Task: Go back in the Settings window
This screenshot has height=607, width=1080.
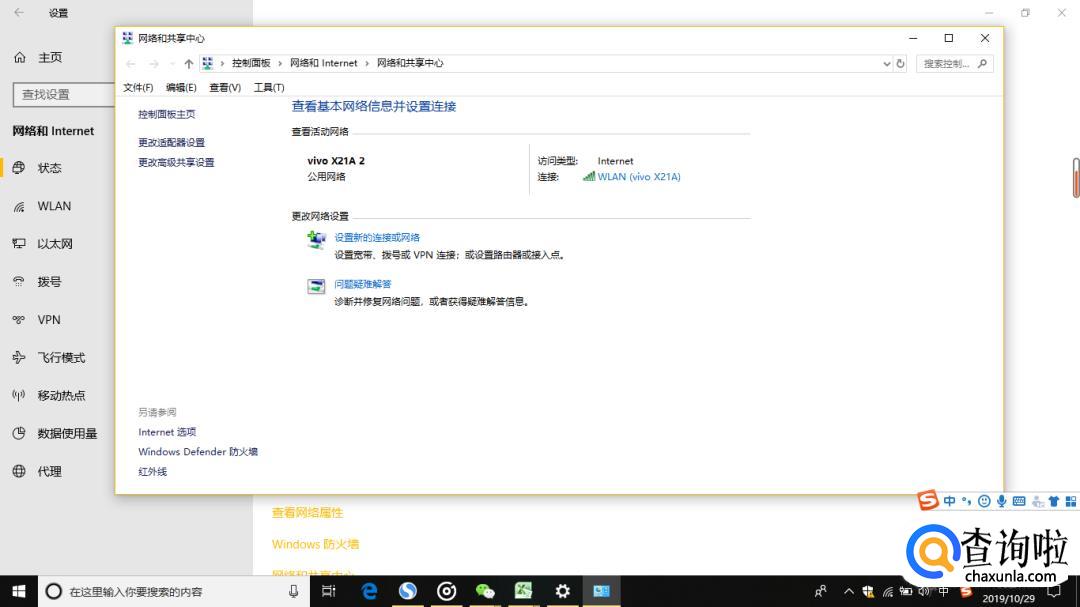Action: (19, 12)
